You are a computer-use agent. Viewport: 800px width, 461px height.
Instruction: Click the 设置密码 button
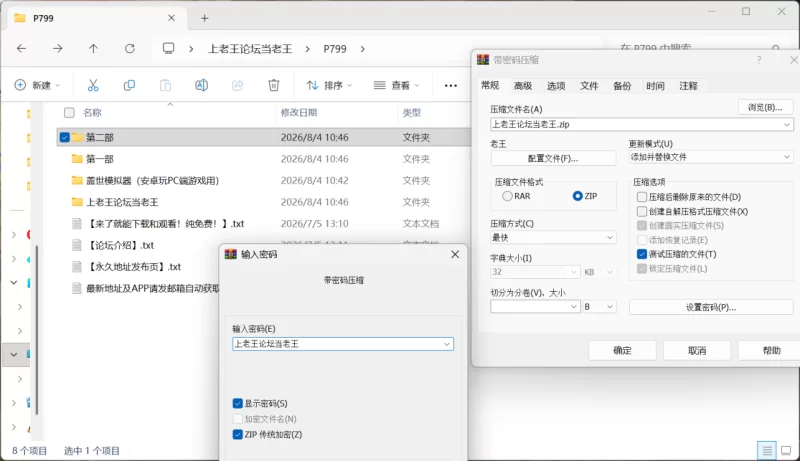pyautogui.click(x=711, y=307)
